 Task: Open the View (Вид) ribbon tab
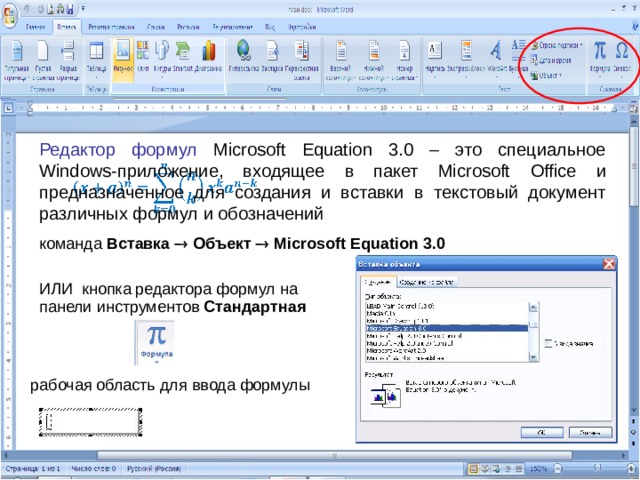(x=270, y=27)
